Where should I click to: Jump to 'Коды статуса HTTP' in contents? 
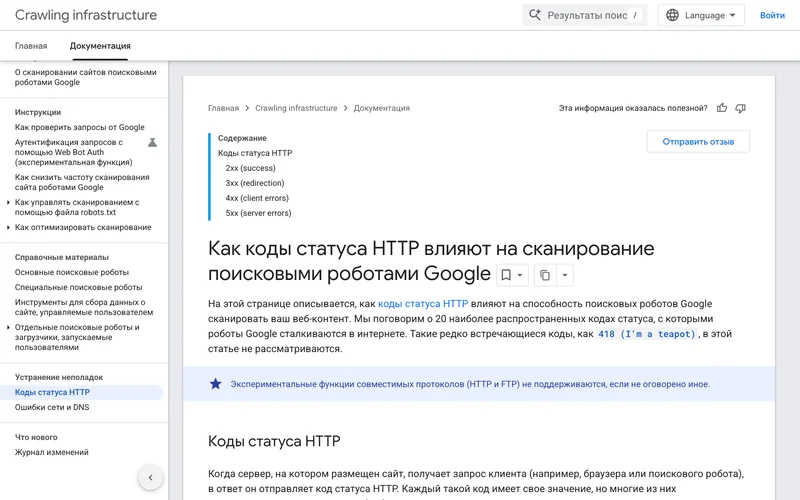point(255,153)
